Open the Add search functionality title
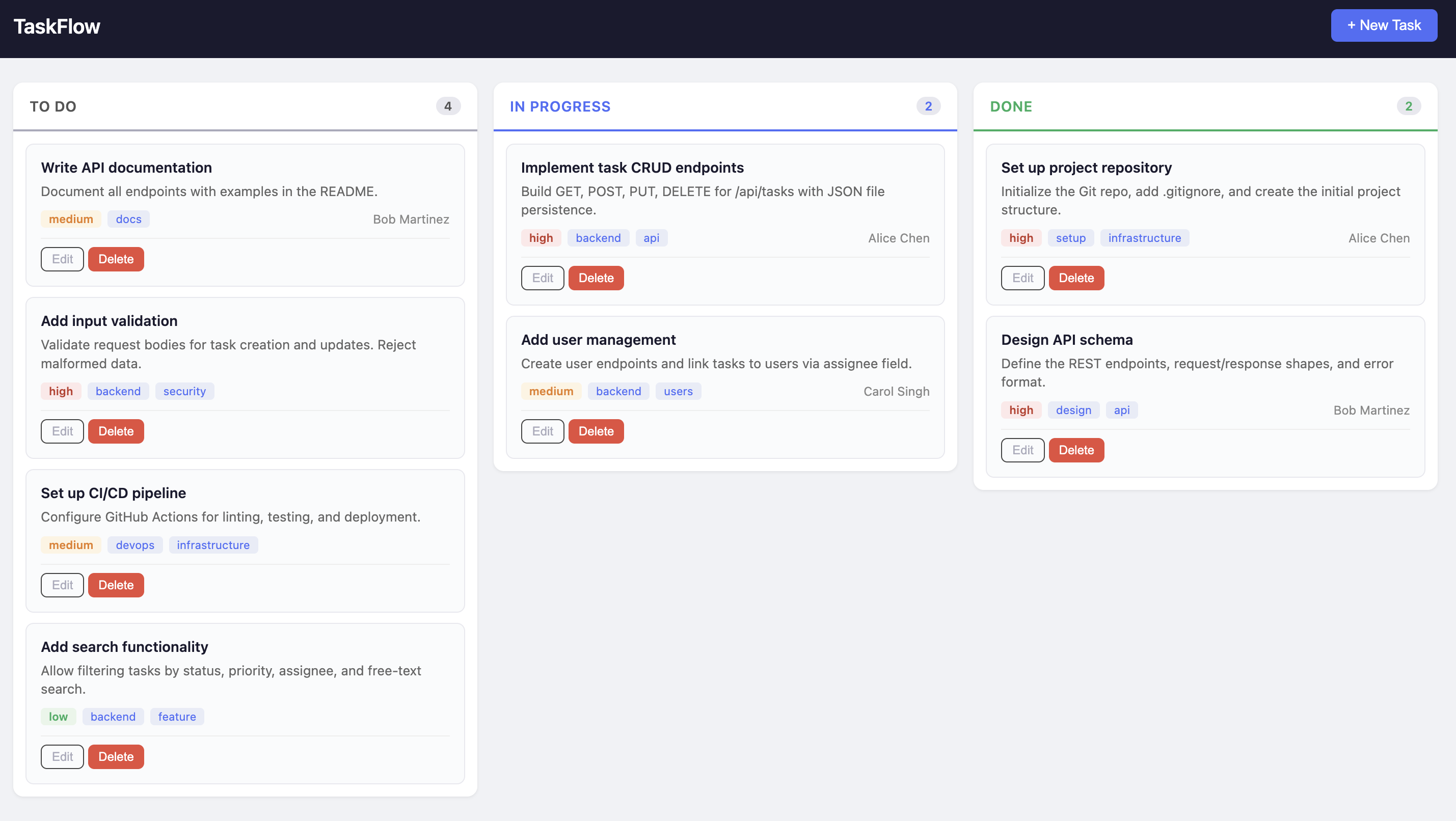1456x821 pixels. pyautogui.click(x=124, y=647)
